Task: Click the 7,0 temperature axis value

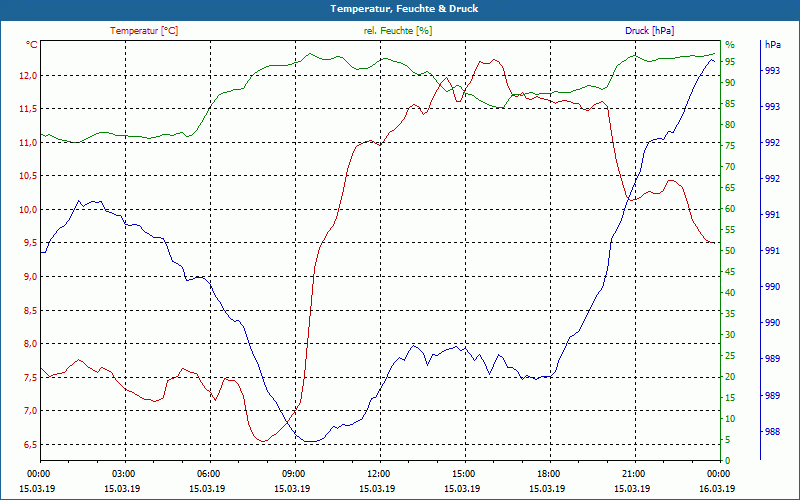Action: pyautogui.click(x=30, y=411)
